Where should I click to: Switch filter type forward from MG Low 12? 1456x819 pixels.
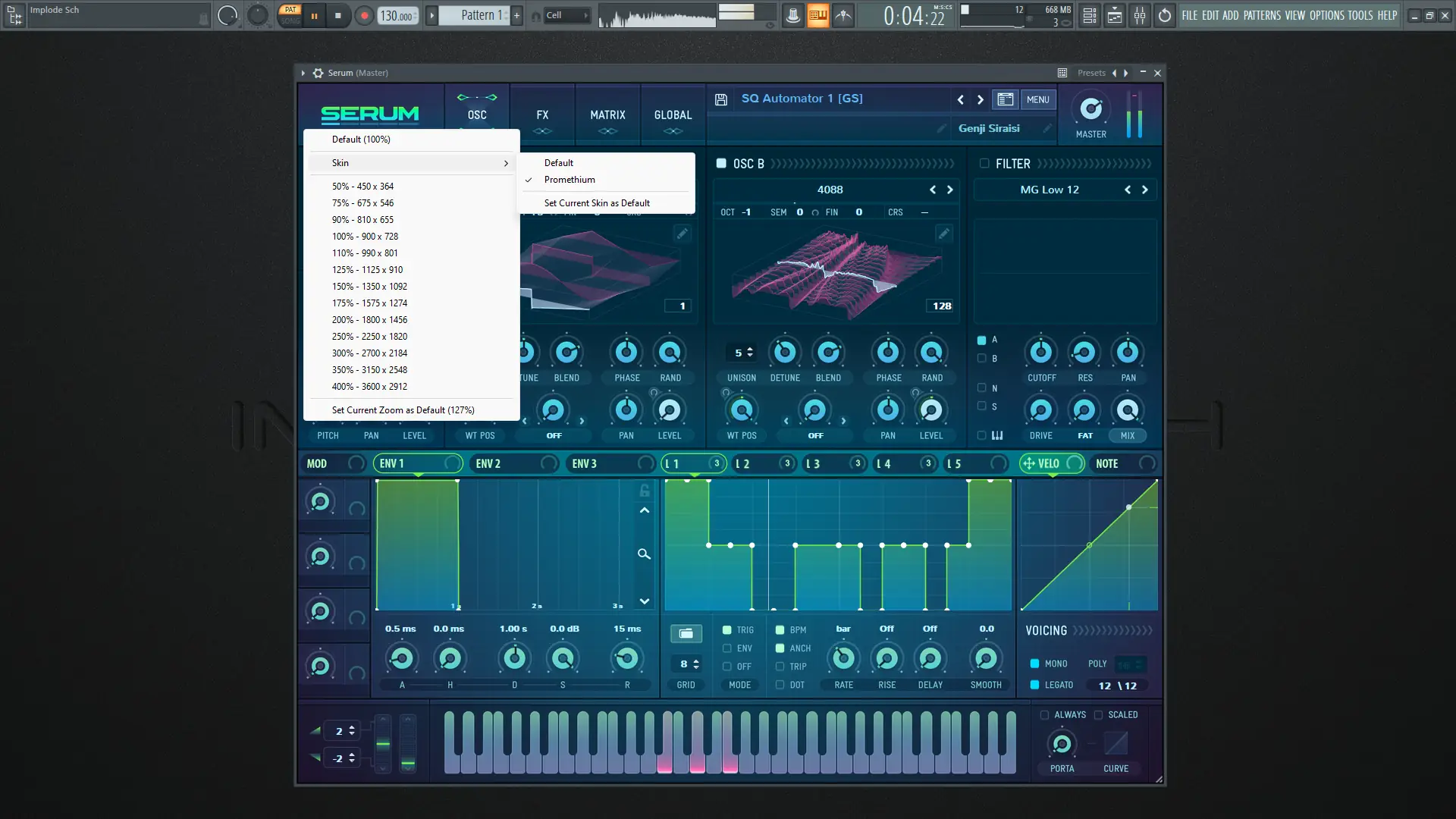click(1145, 190)
